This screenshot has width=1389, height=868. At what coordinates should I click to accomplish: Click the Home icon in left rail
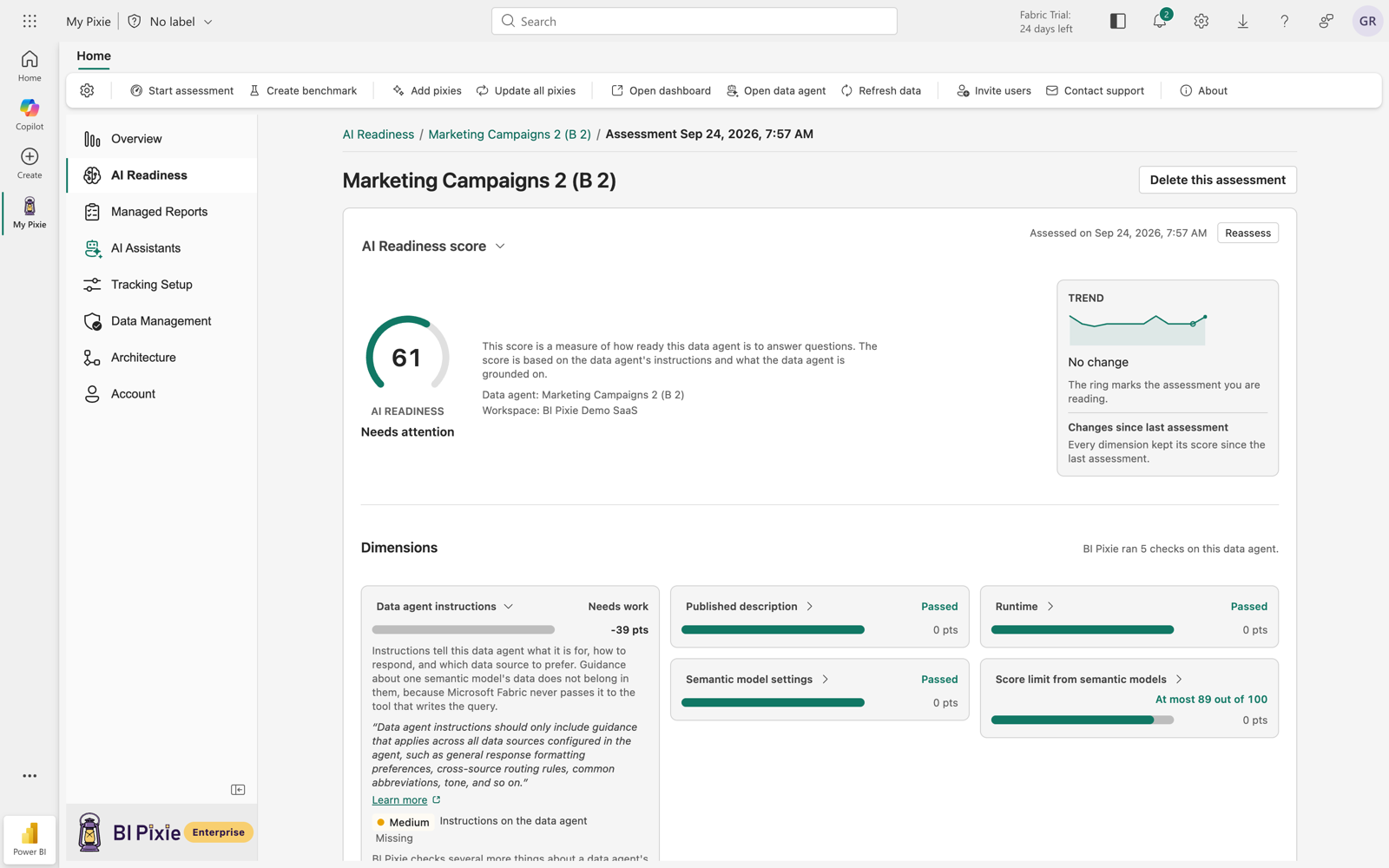(x=30, y=65)
